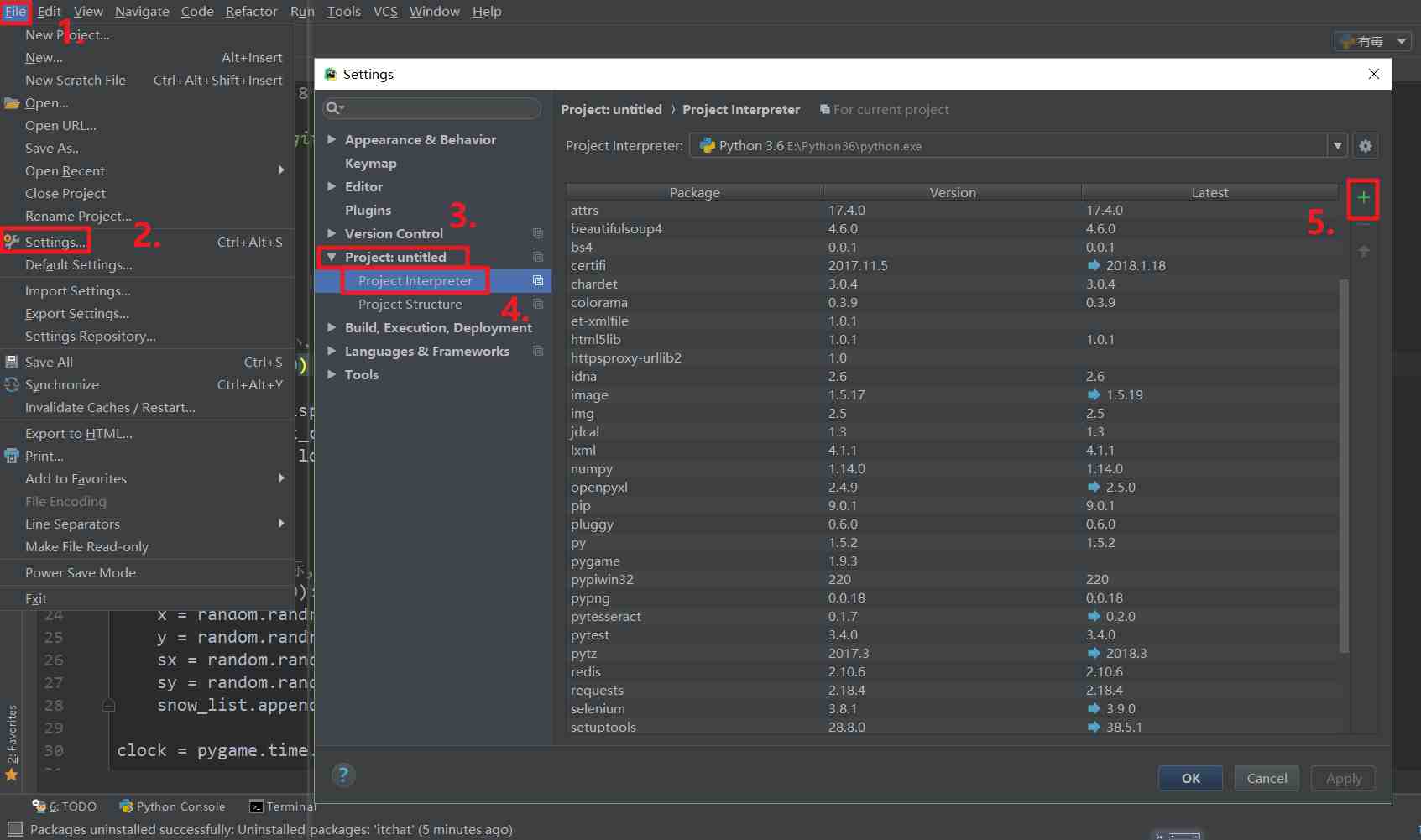Expand Build, Execution, Deployment section
This screenshot has height=840, width=1421.
point(332,327)
